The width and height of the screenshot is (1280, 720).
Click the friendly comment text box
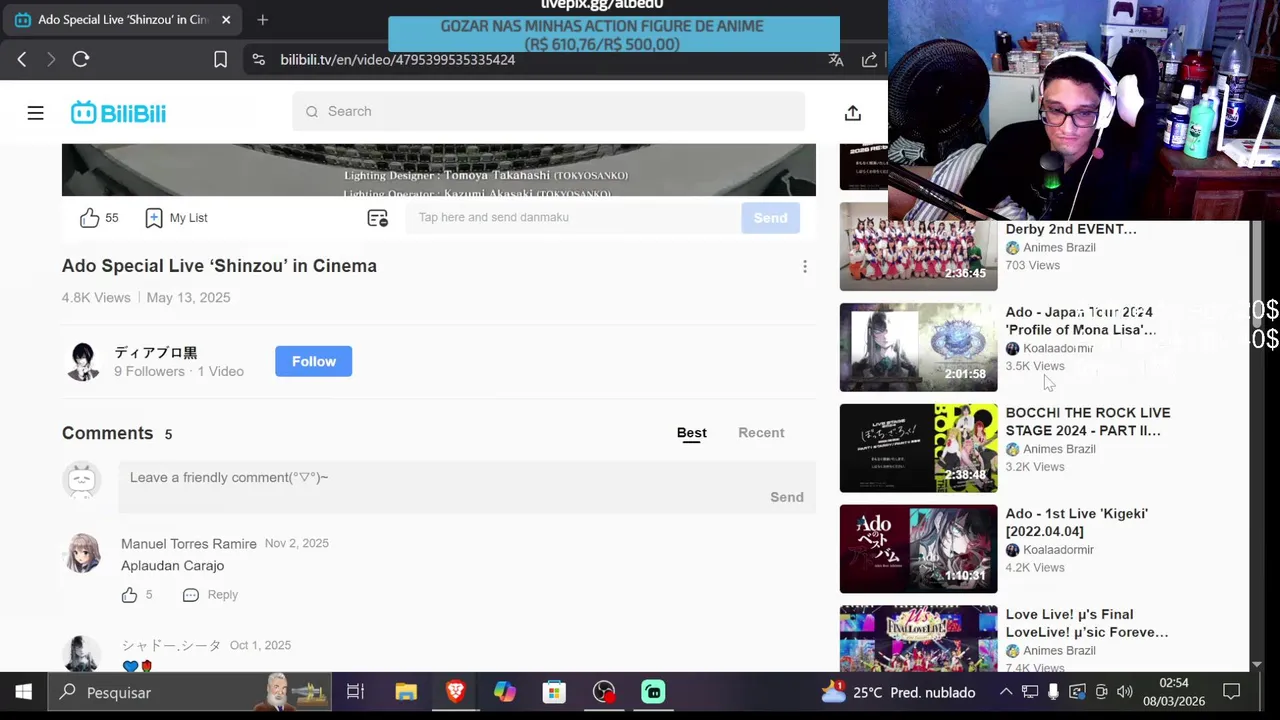click(467, 487)
